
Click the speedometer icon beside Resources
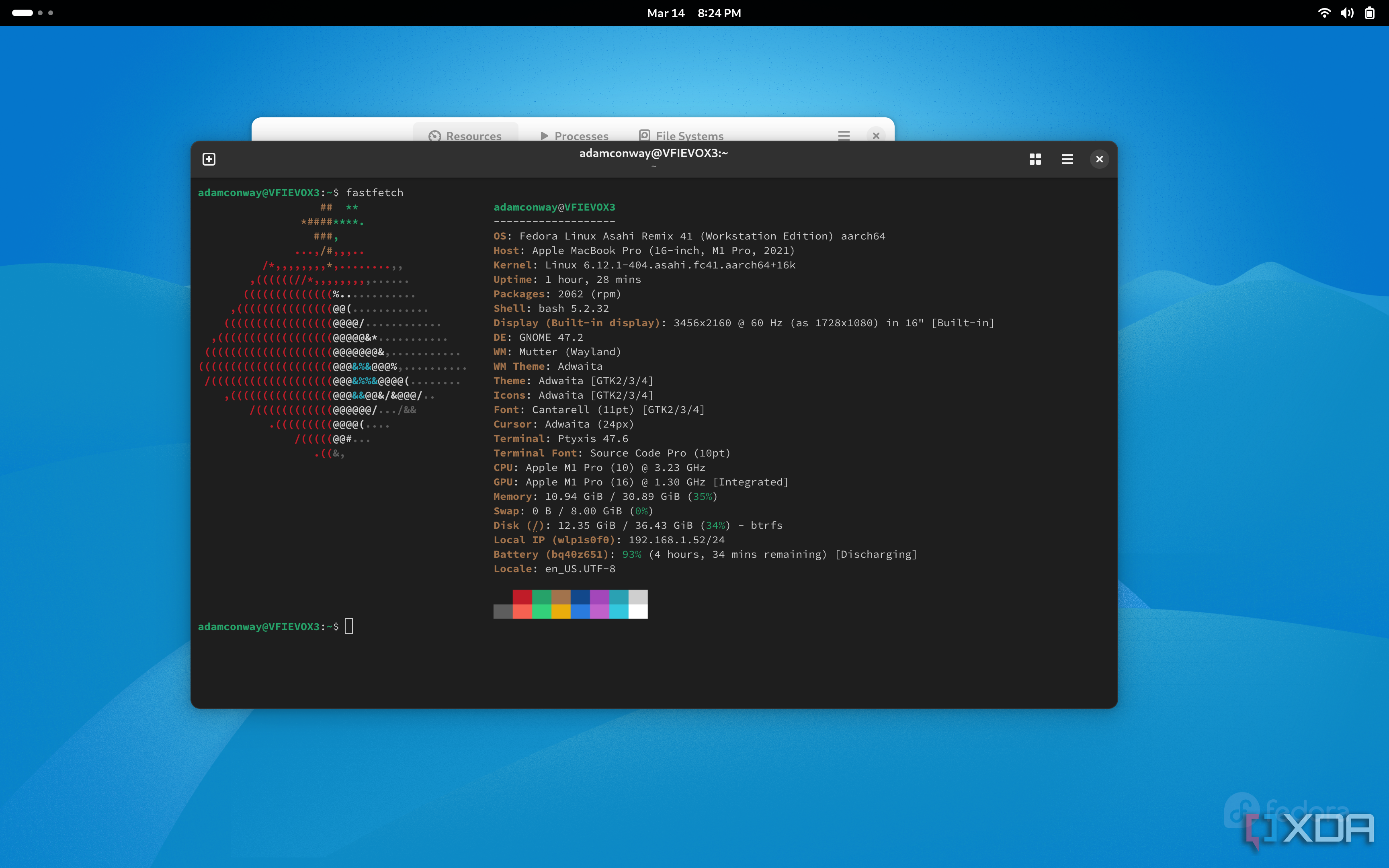[434, 135]
